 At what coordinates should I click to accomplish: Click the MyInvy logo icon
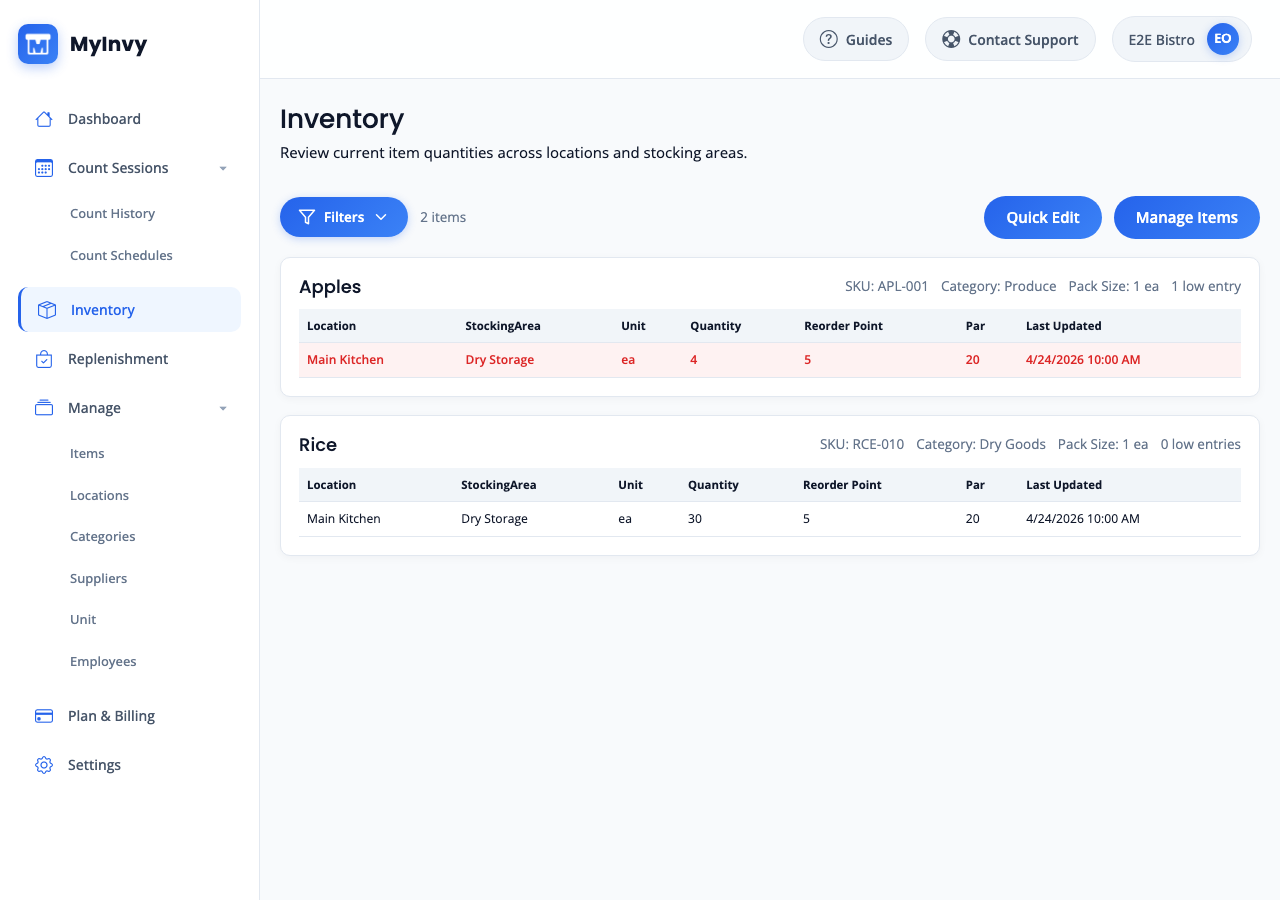38,44
